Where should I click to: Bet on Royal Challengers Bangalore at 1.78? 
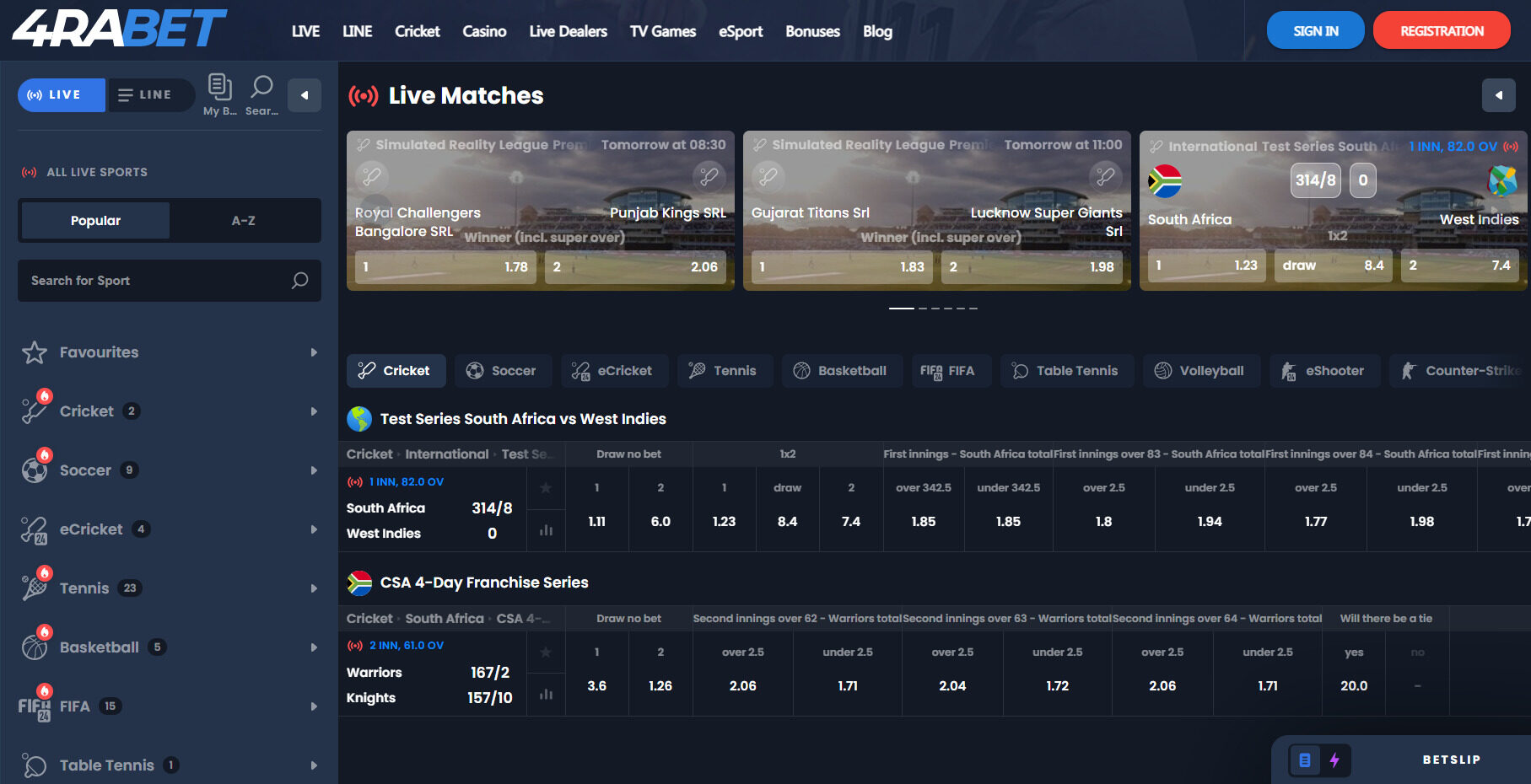pos(445,266)
